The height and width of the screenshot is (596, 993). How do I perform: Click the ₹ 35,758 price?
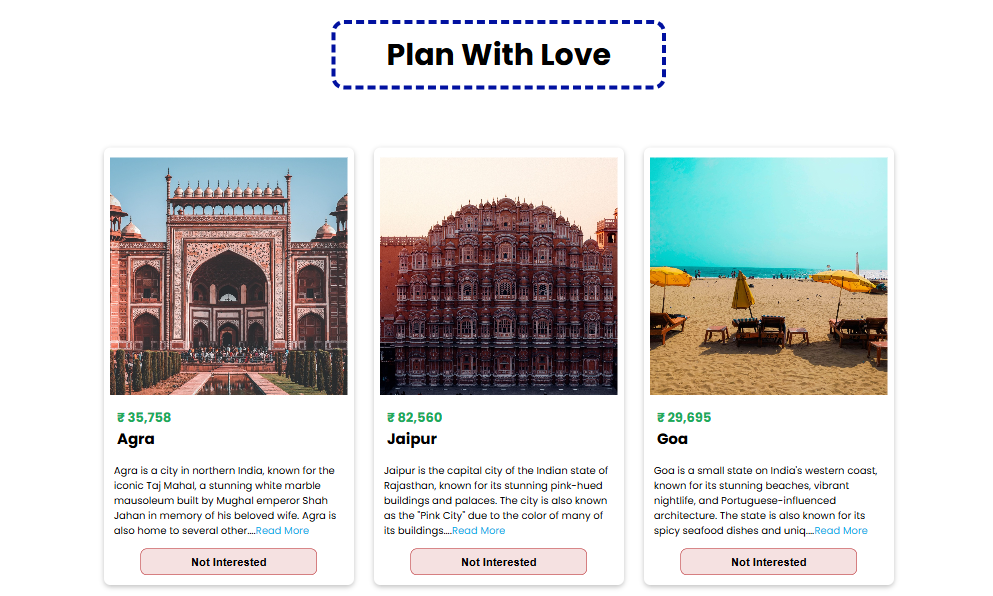pyautogui.click(x=144, y=418)
